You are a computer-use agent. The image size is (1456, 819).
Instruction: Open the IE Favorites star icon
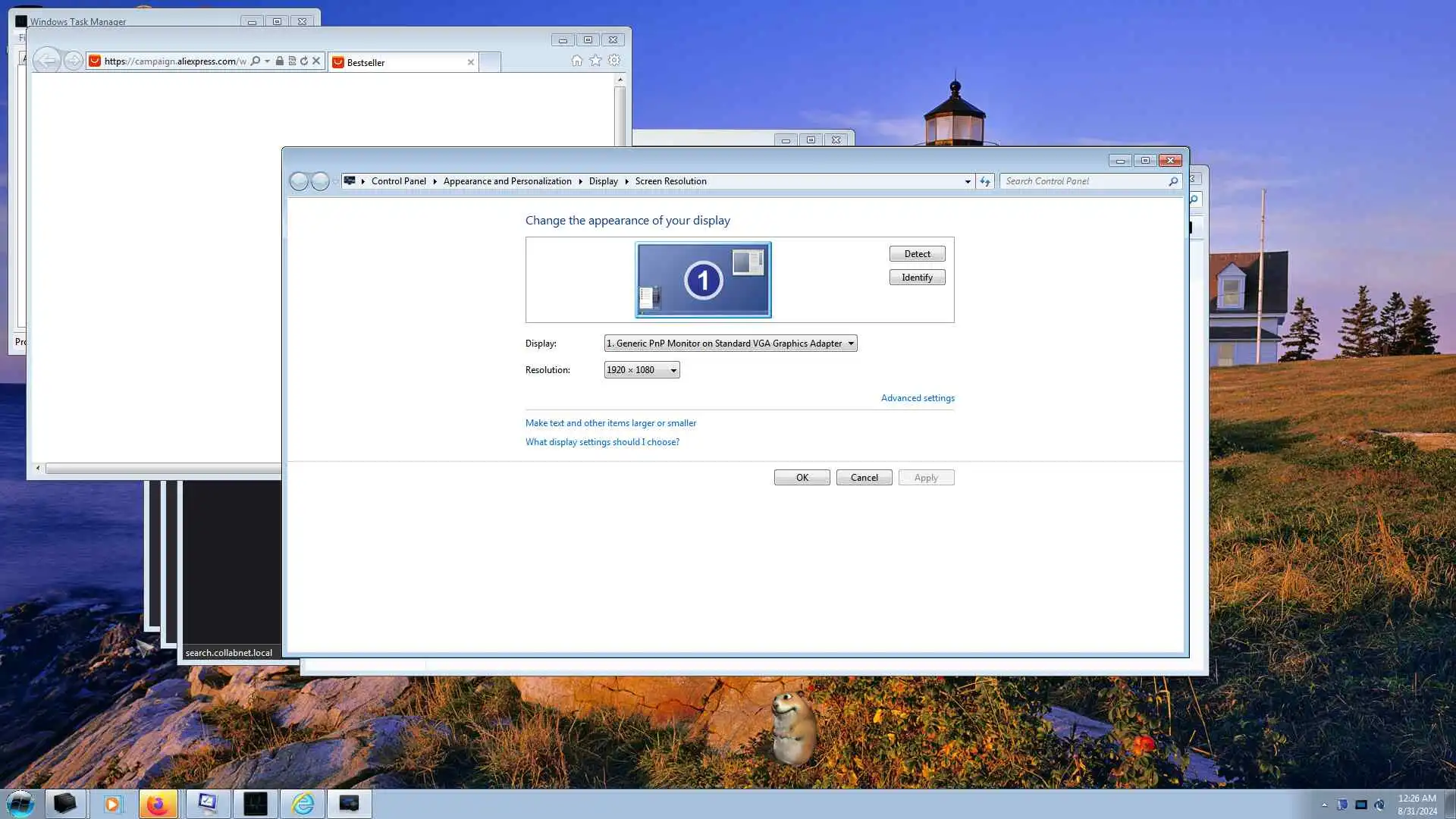[x=596, y=61]
